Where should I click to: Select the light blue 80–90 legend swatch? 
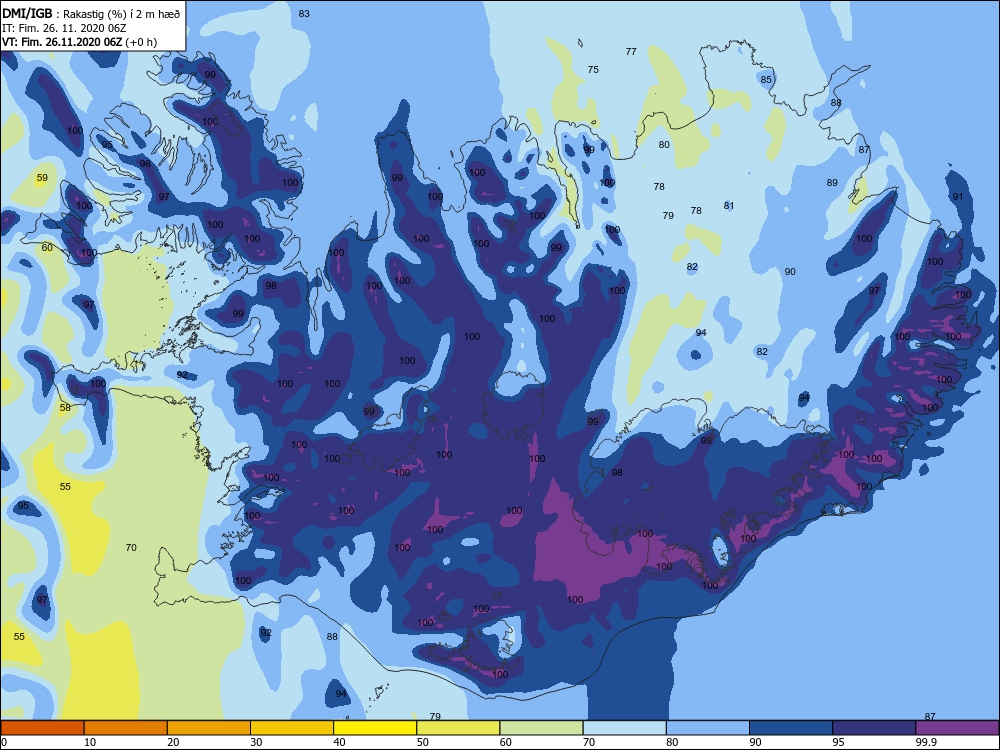708,728
